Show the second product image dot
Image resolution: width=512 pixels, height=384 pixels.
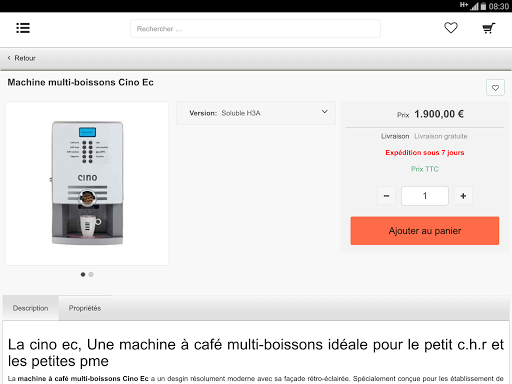(91, 274)
